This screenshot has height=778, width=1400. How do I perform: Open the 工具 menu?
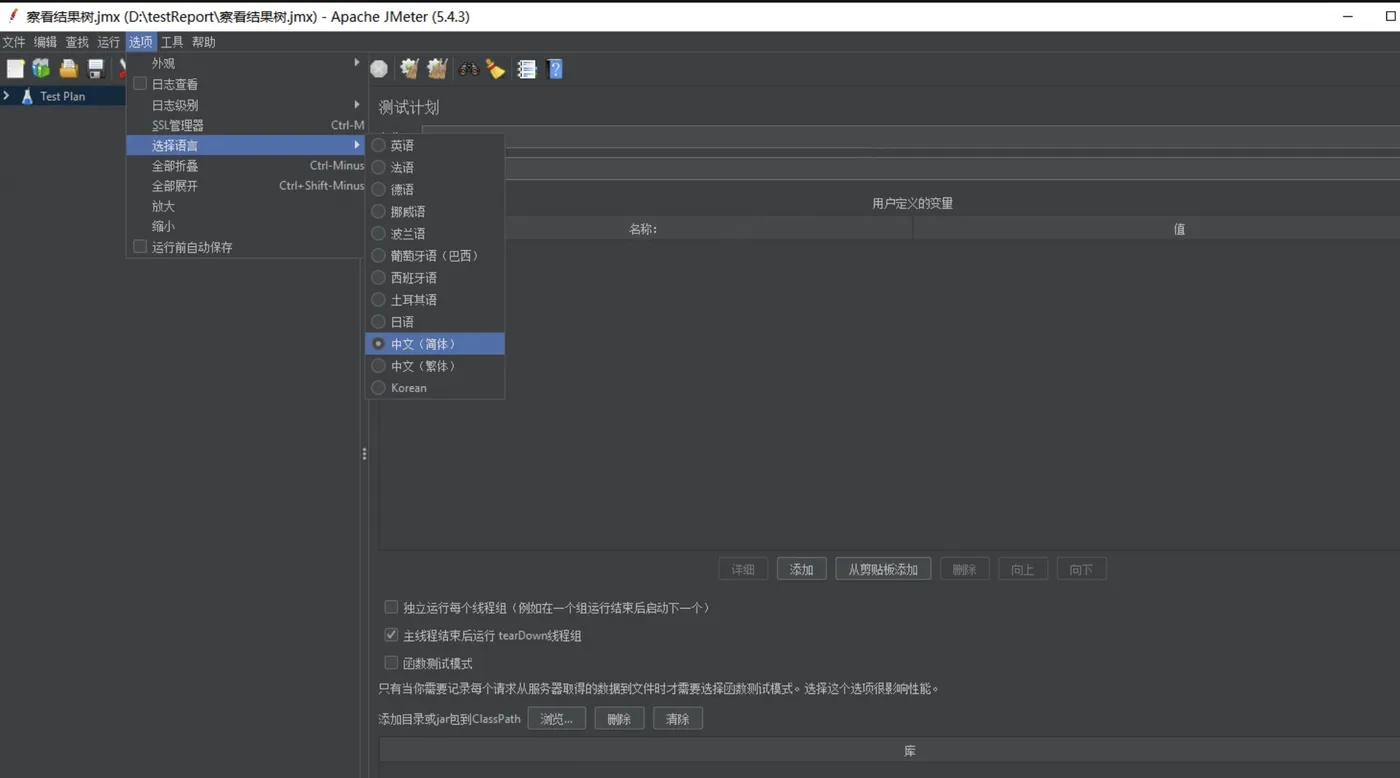172,42
